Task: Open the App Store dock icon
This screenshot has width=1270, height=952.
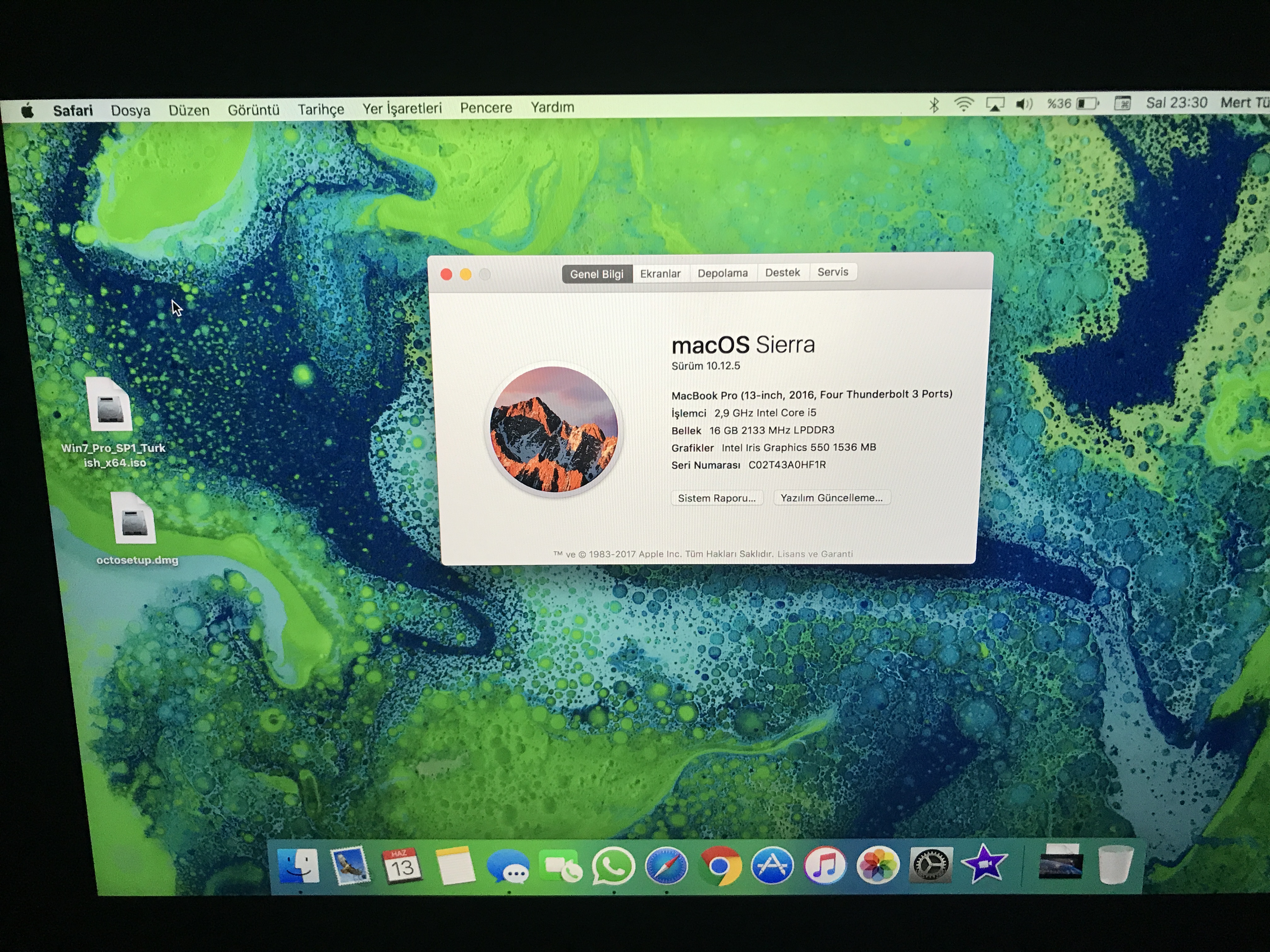Action: (772, 866)
